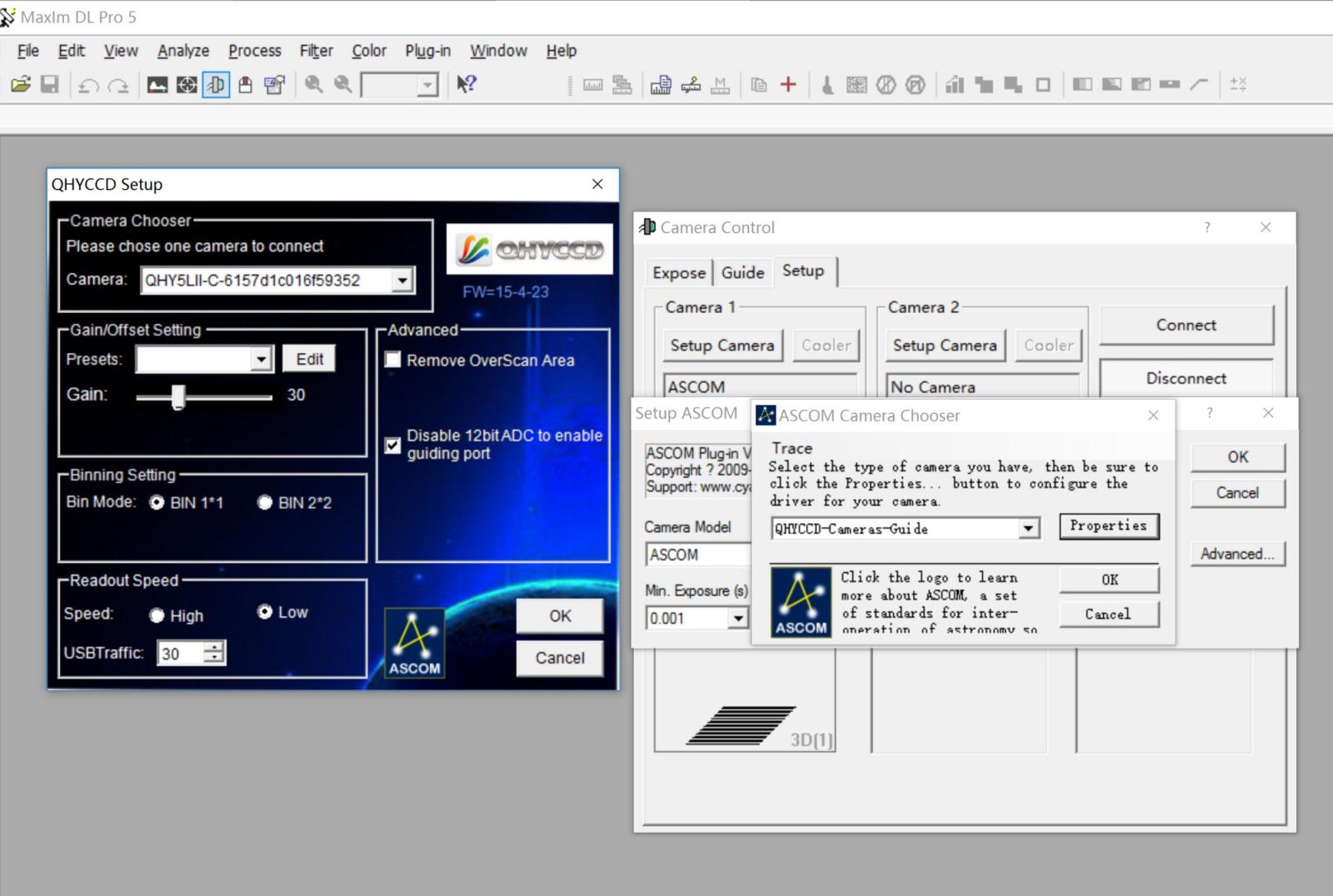The width and height of the screenshot is (1333, 896).
Task: Click the bar chart histogram toolbar icon
Action: pos(955,84)
